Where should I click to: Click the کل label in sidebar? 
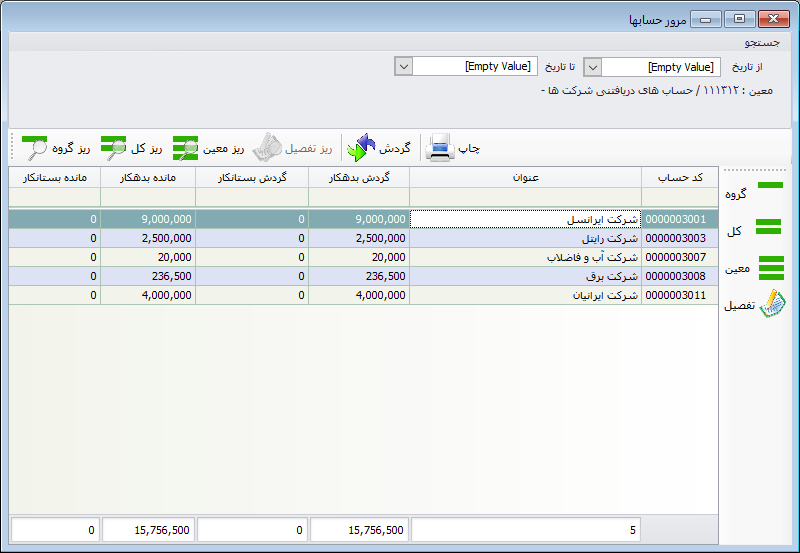734,231
